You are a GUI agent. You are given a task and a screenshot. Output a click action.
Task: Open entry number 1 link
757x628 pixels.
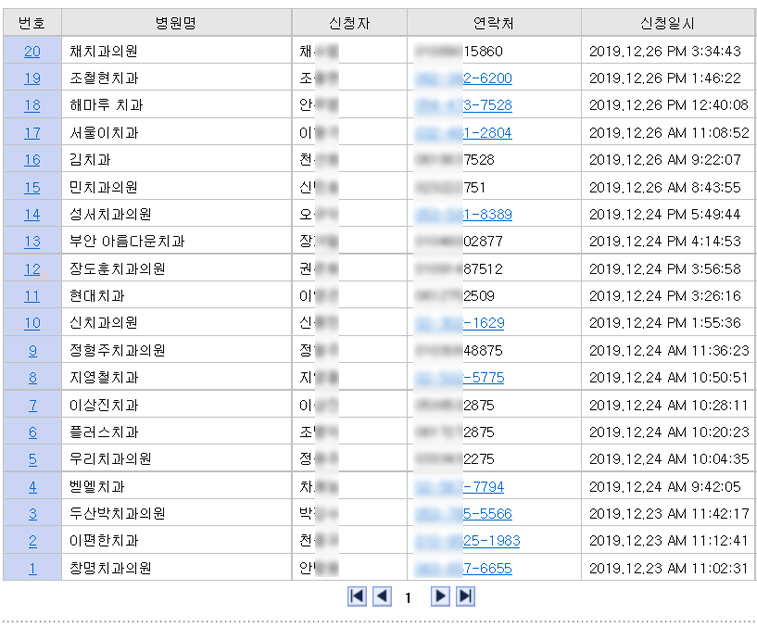pyautogui.click(x=32, y=568)
